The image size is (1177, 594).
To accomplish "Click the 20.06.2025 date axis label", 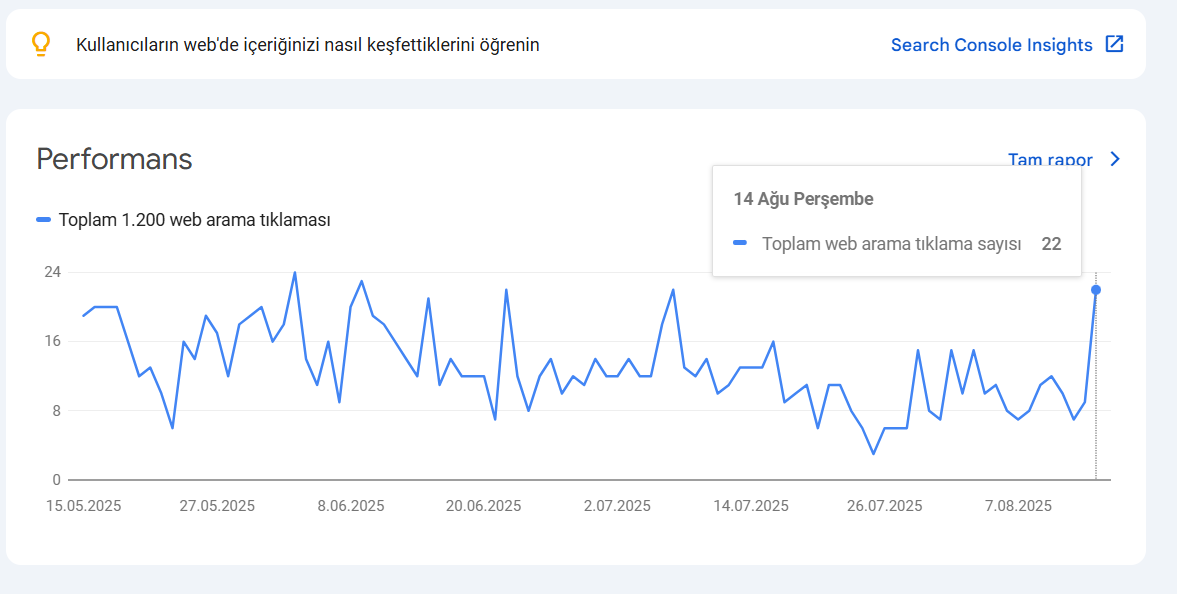I will coord(483,505).
